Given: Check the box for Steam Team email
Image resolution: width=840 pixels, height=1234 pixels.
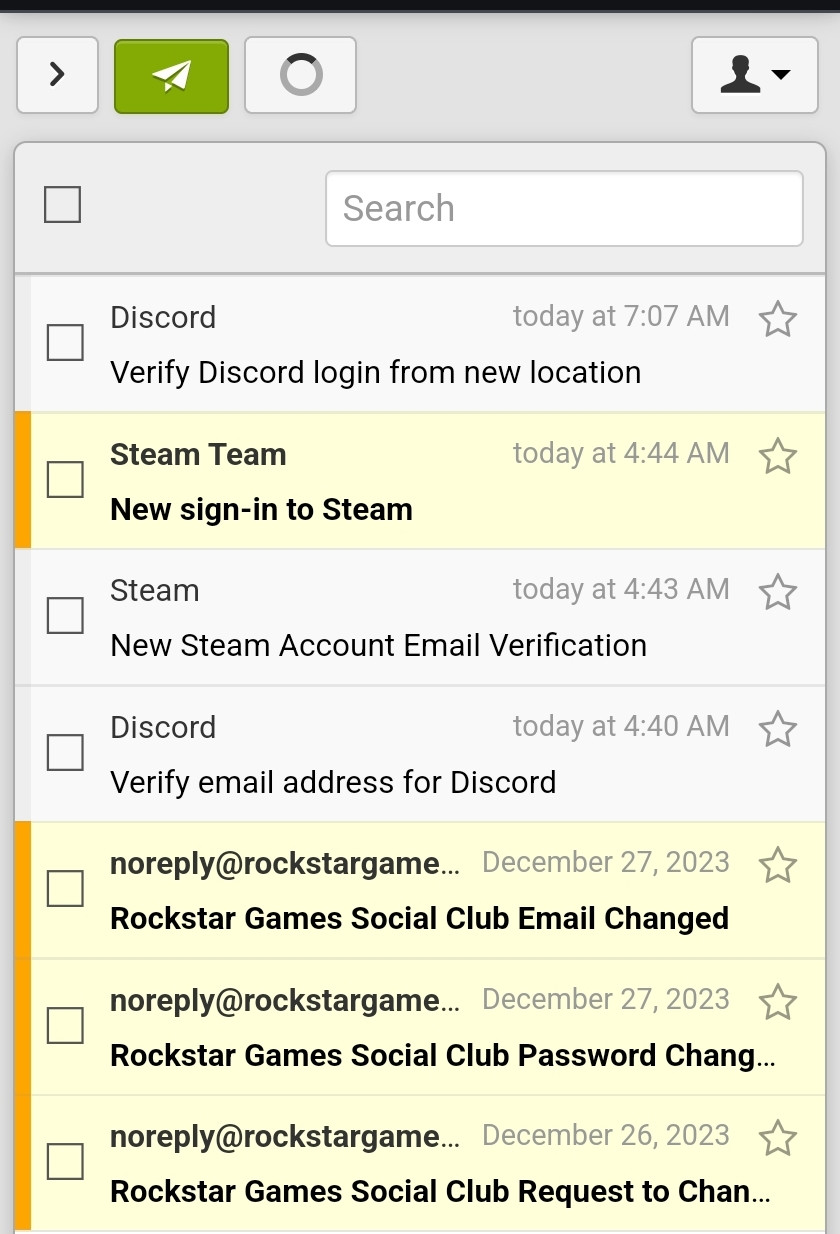Looking at the screenshot, I should pyautogui.click(x=66, y=480).
